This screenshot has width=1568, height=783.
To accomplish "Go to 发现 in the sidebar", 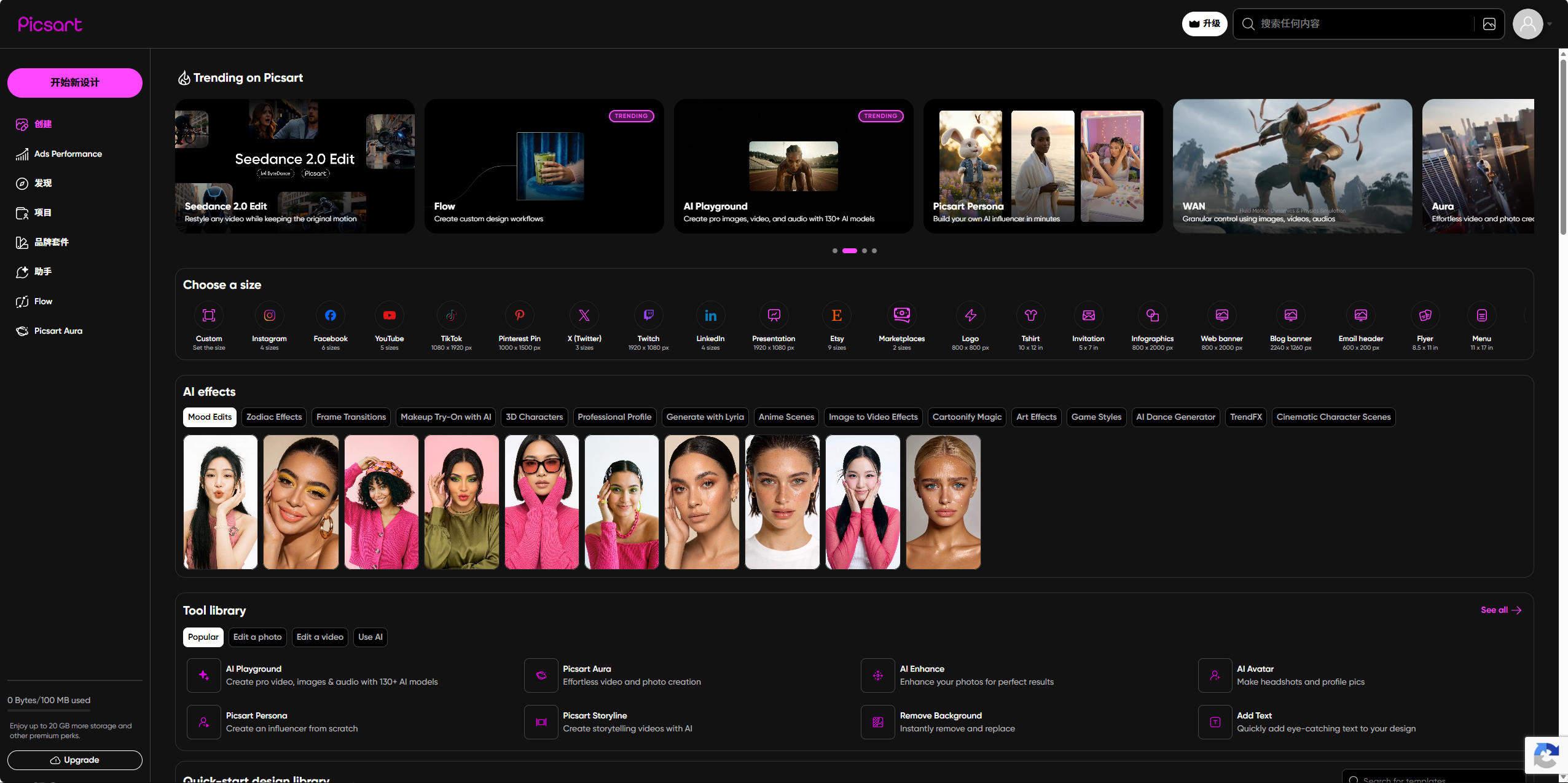I will click(x=75, y=183).
